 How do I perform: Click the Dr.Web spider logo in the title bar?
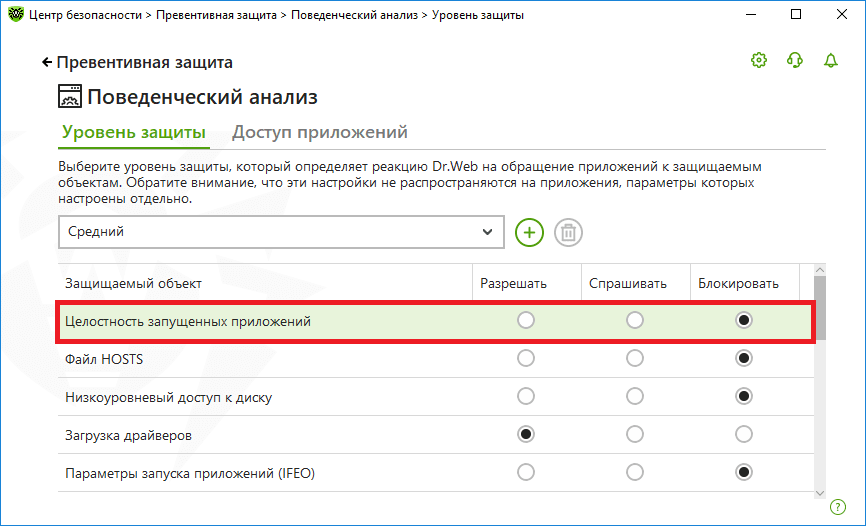[x=15, y=14]
